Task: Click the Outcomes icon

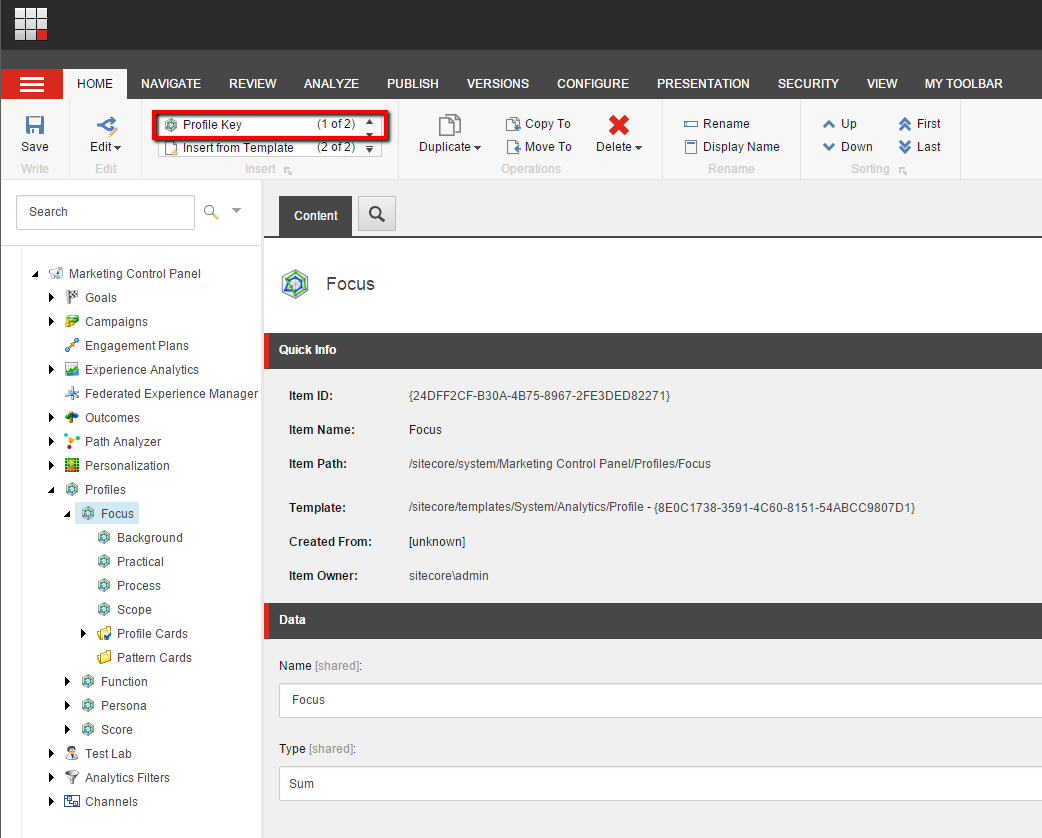Action: pyautogui.click(x=72, y=417)
